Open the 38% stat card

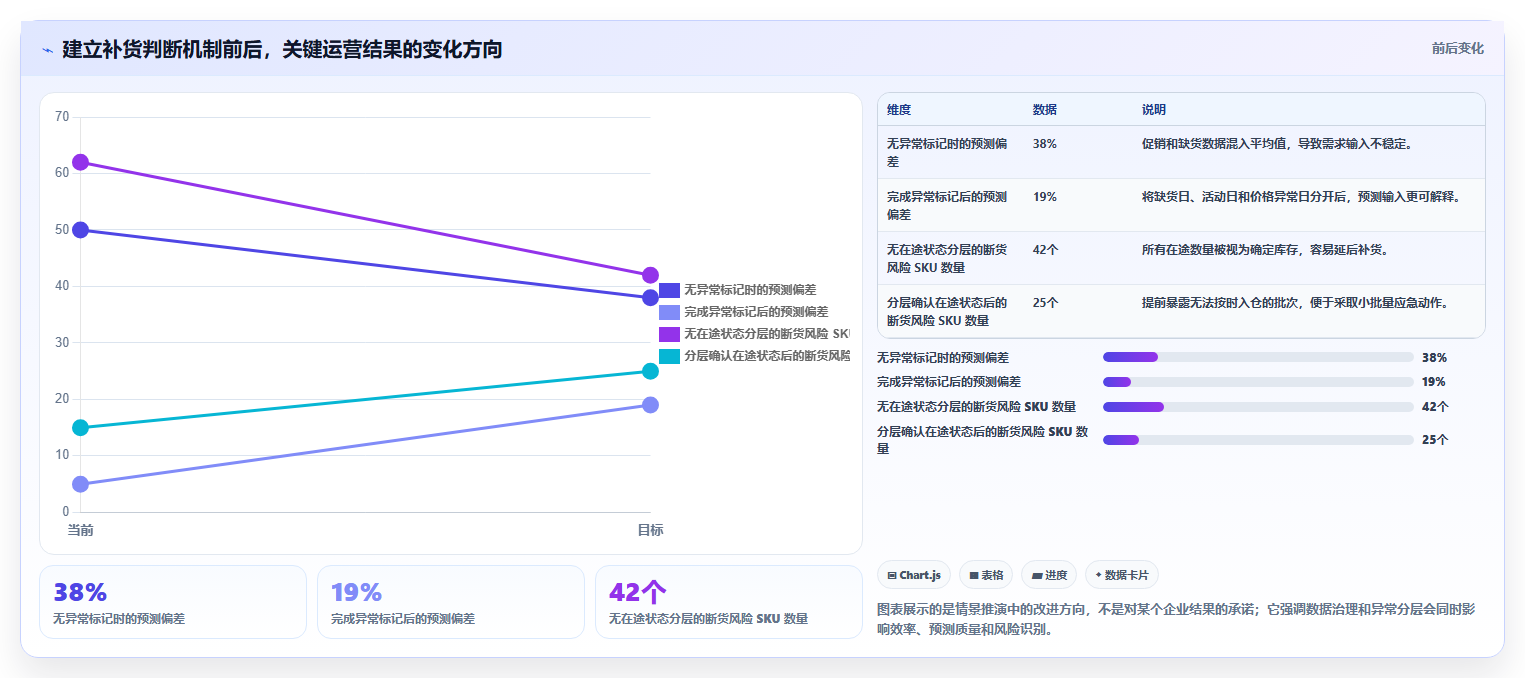(173, 602)
